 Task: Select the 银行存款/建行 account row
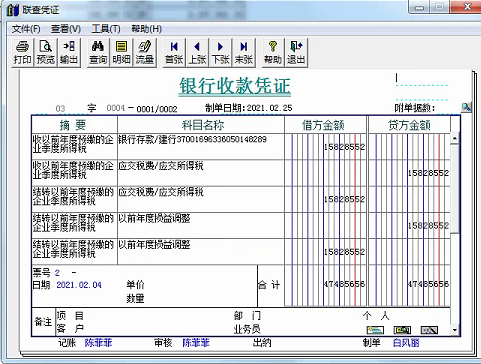201,146
